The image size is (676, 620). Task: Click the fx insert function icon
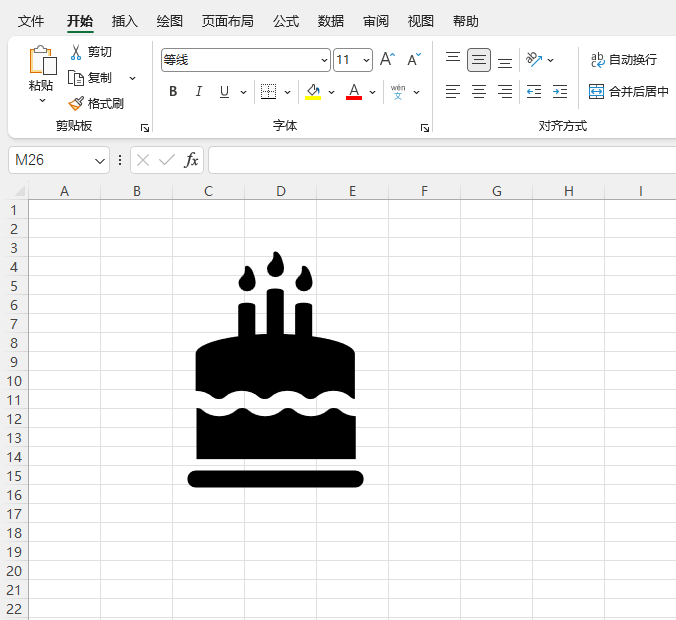(191, 160)
